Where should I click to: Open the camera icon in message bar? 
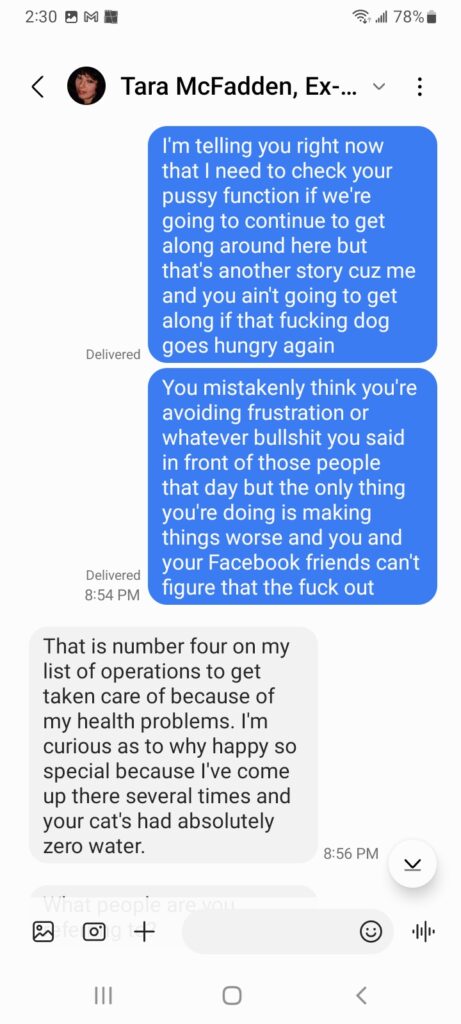click(x=95, y=931)
